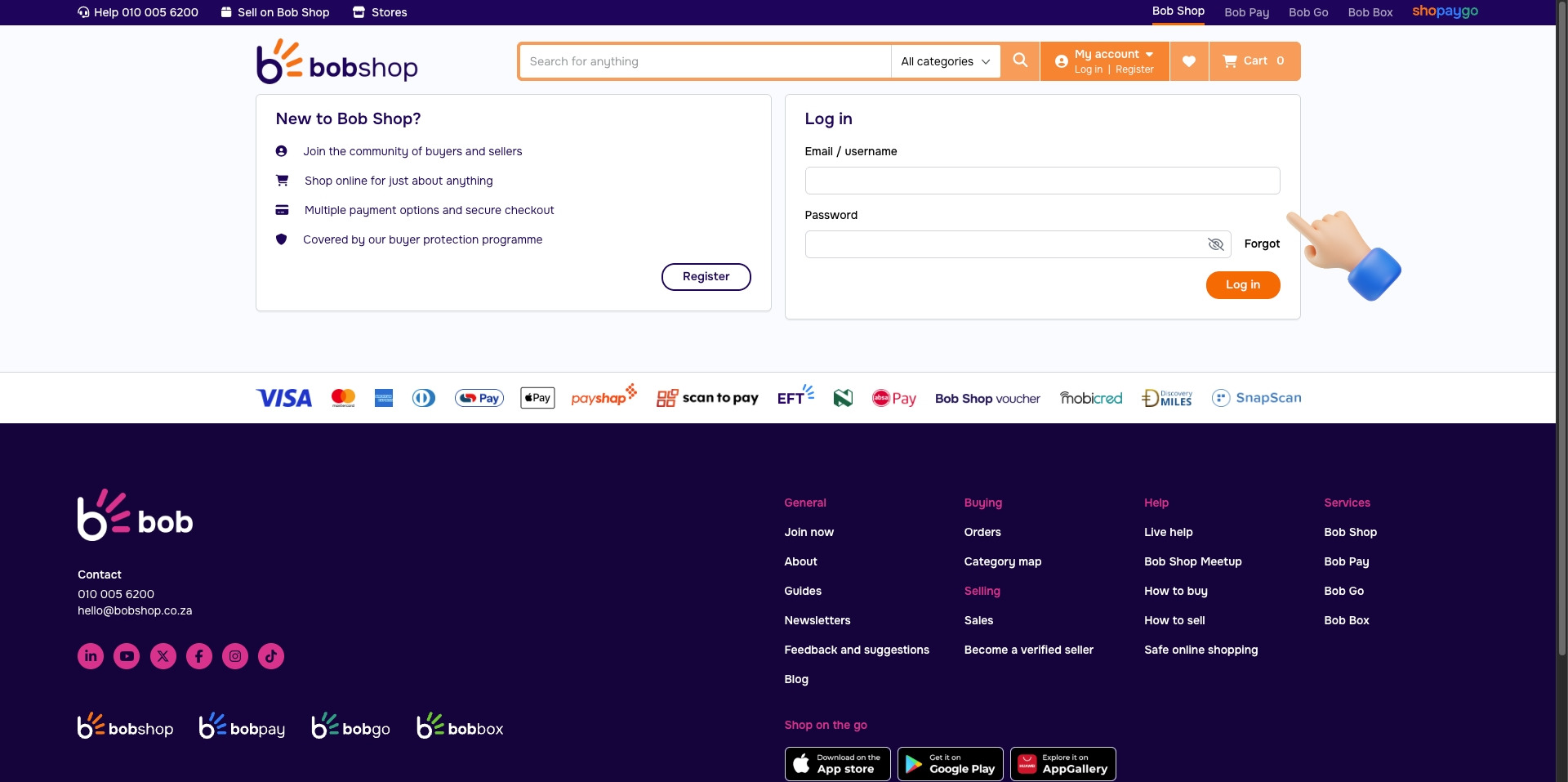Viewport: 1568px width, 782px height.
Task: Click the SnapScan logo
Action: coord(1257,398)
